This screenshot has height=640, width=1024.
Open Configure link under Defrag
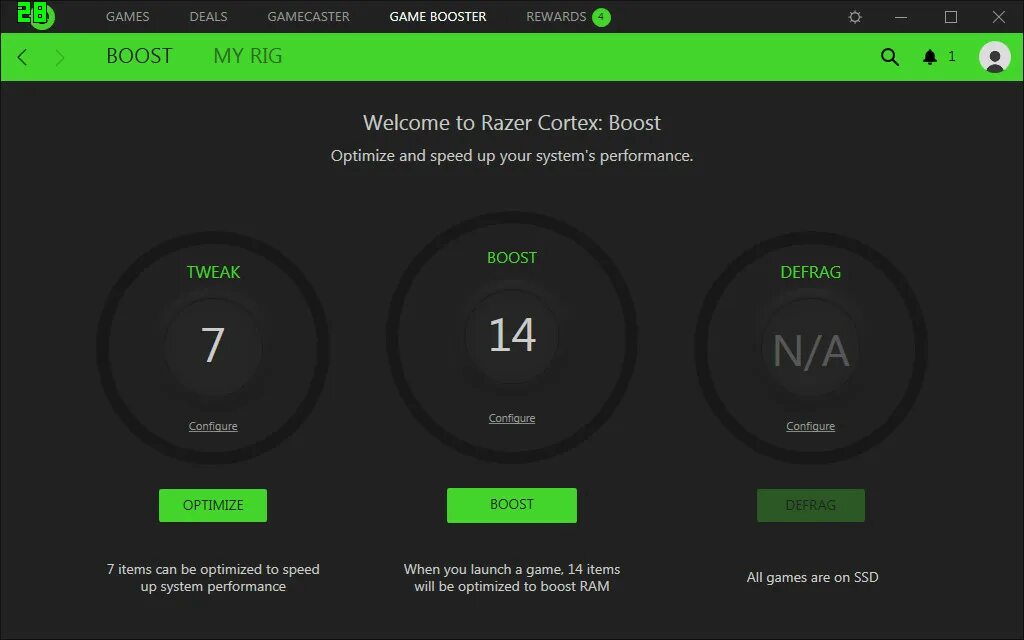click(x=810, y=426)
